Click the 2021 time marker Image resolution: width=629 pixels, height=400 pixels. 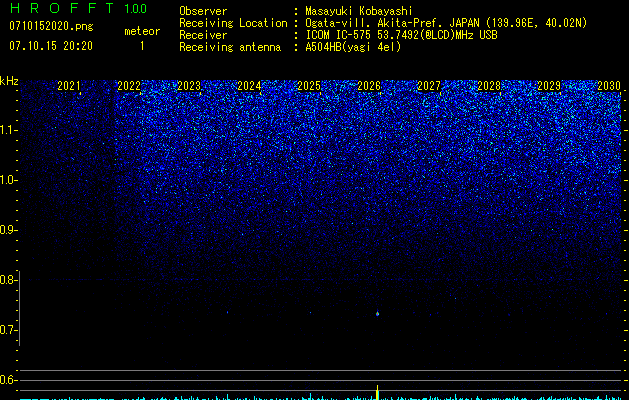coord(69,86)
